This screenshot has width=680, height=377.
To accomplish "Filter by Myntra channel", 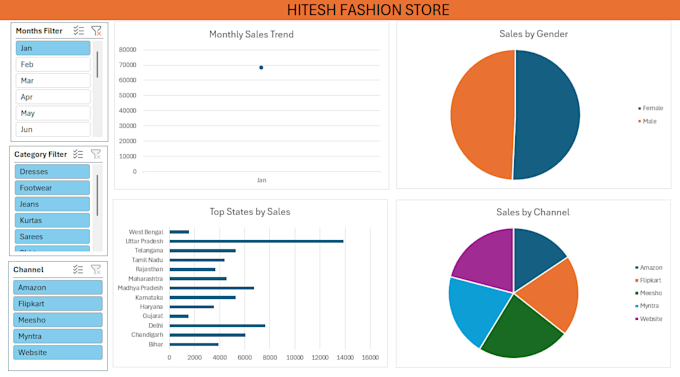I will coord(58,336).
